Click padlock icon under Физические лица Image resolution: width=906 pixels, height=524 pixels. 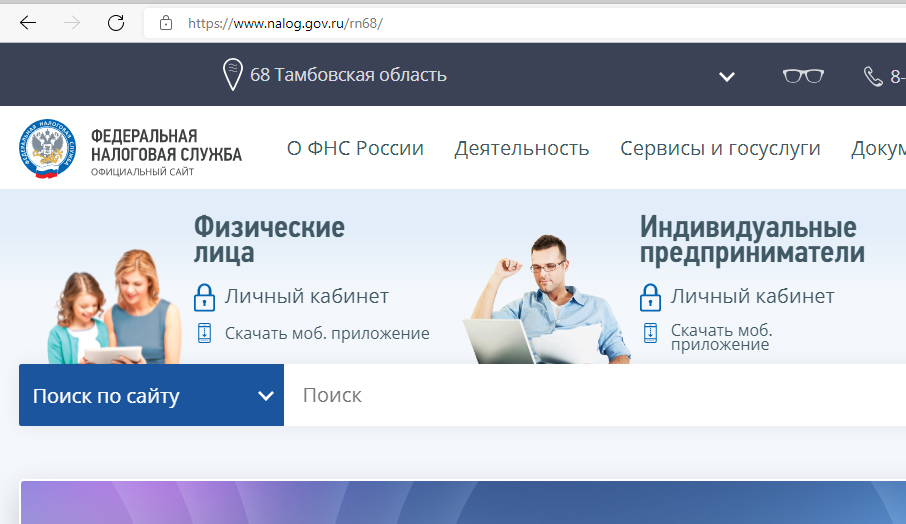pos(204,297)
